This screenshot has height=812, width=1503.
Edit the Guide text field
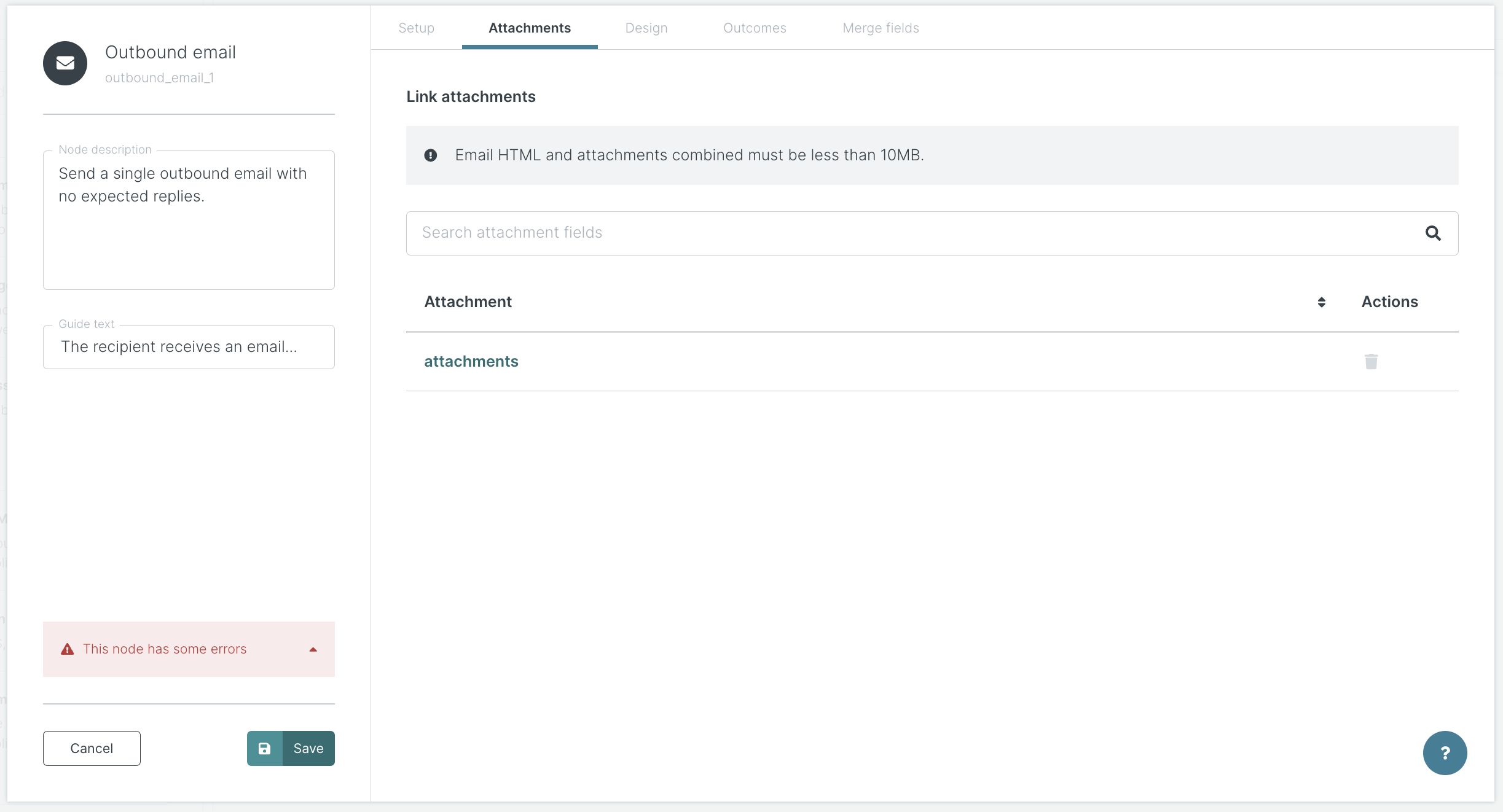189,347
